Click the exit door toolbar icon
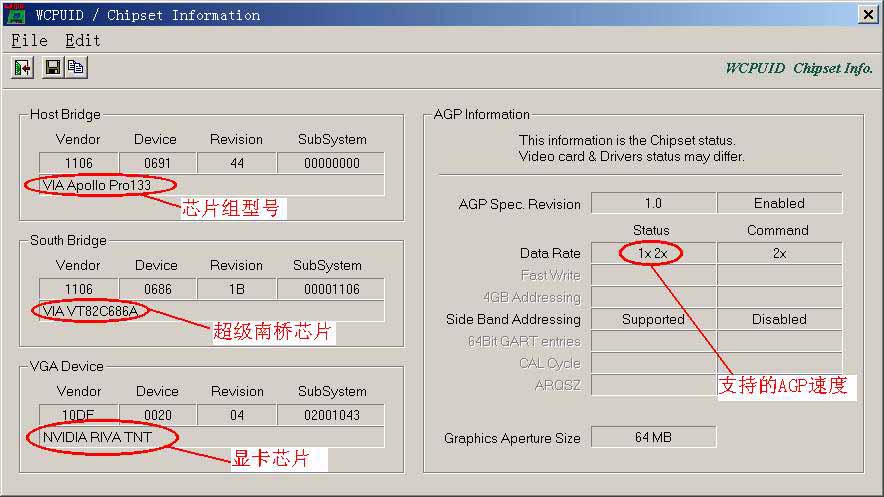 click(x=22, y=67)
